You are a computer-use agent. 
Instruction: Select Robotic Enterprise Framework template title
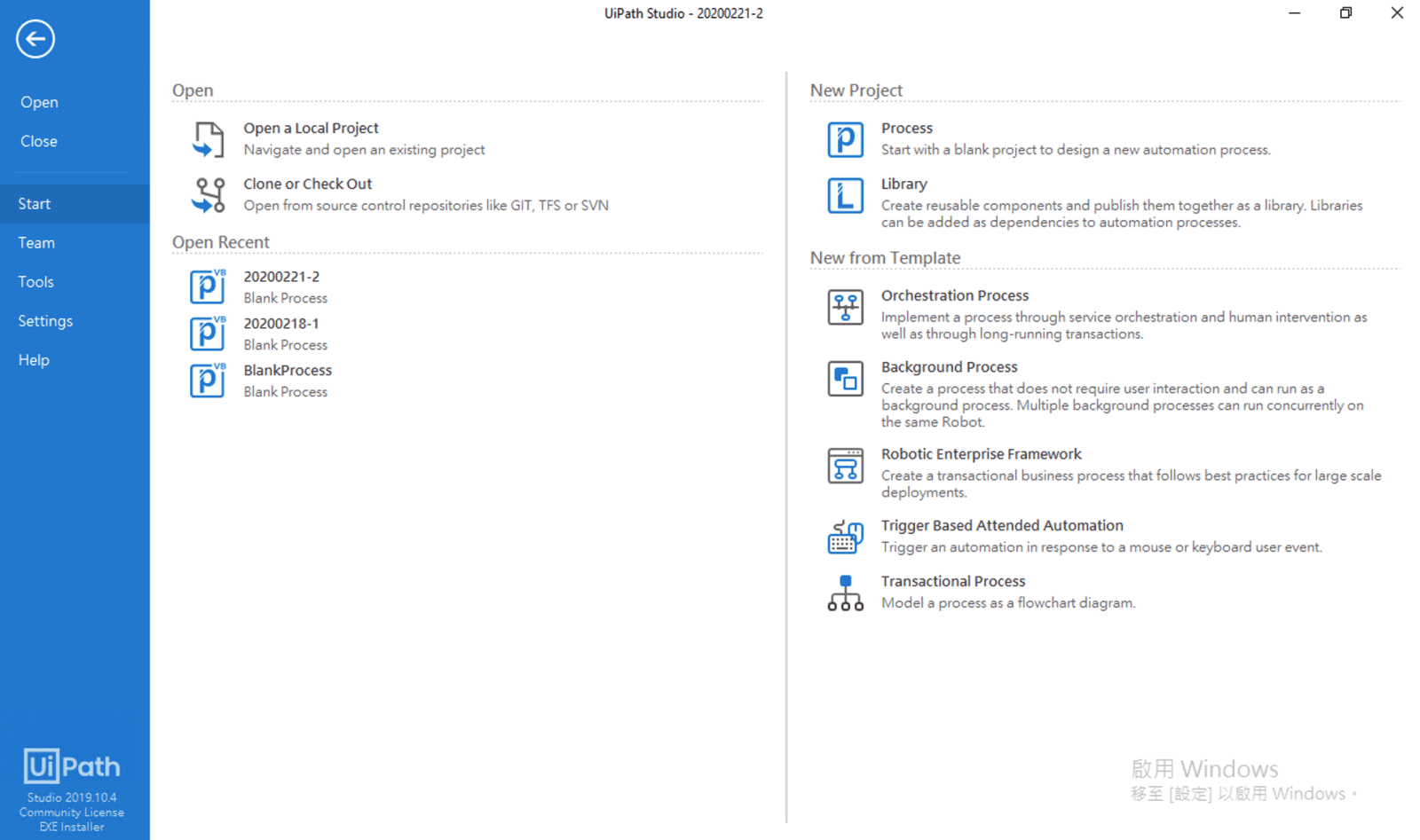[982, 454]
